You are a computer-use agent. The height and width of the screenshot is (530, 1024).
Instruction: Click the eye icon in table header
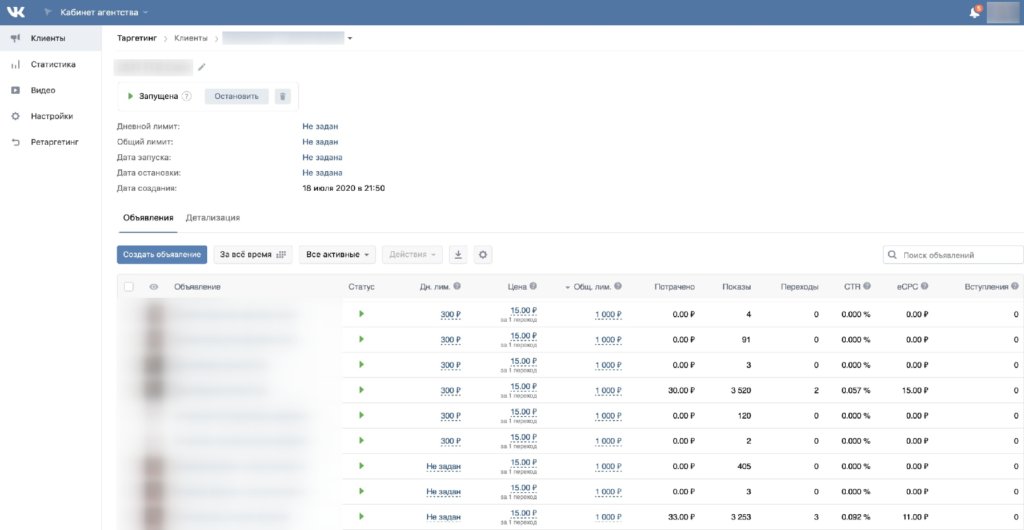click(x=154, y=287)
